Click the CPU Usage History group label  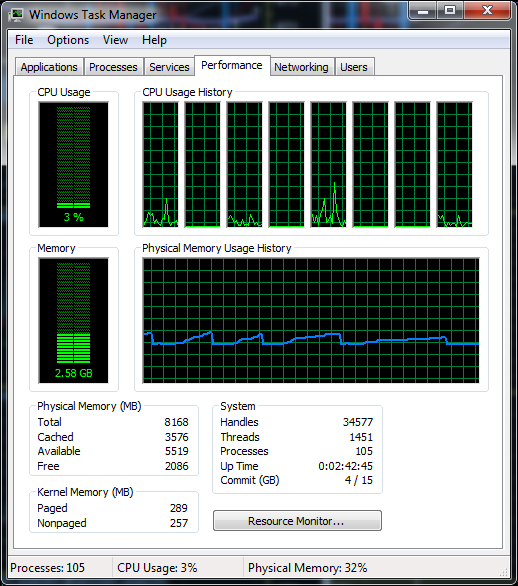(187, 92)
